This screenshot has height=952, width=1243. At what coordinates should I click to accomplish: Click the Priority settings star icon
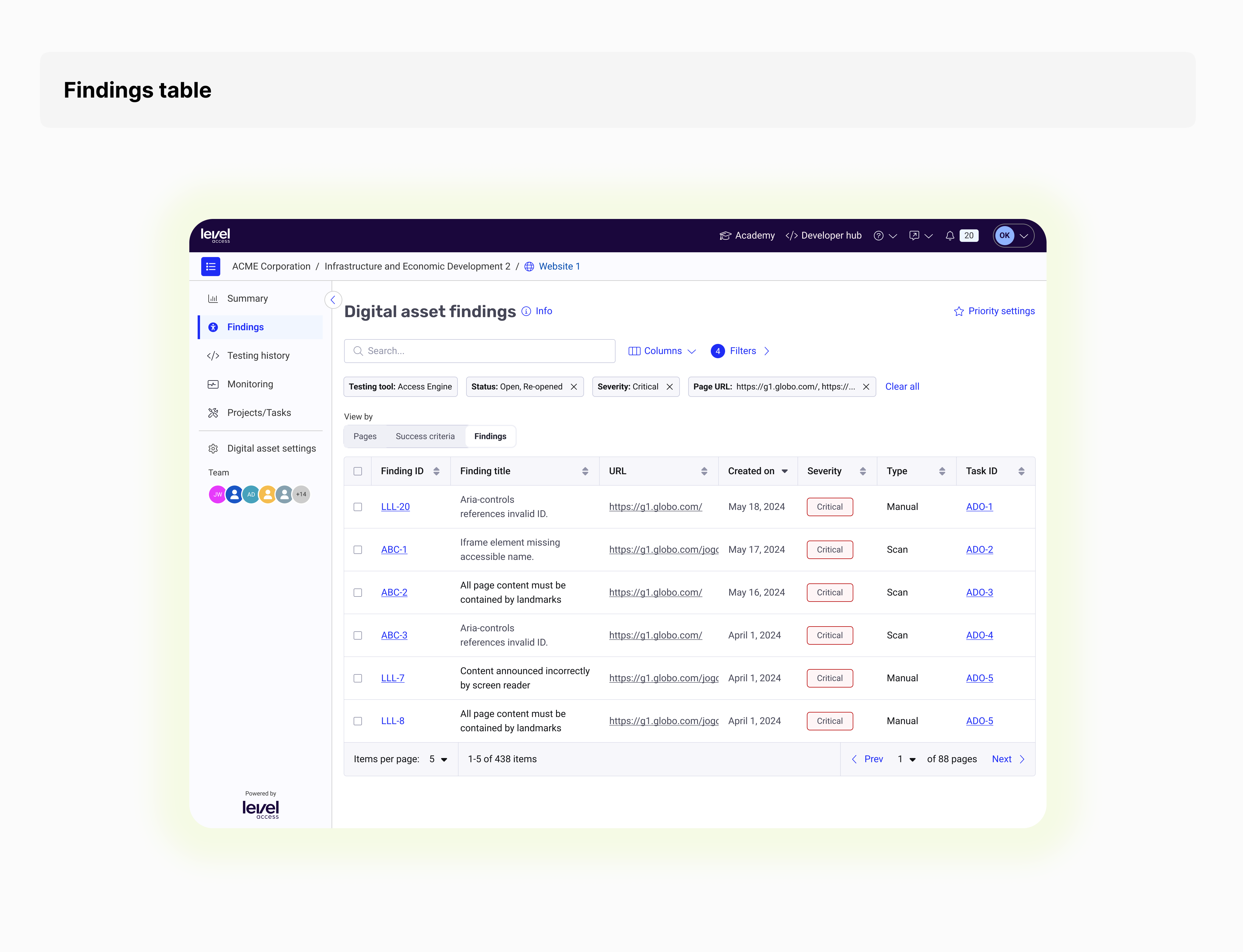tap(958, 311)
